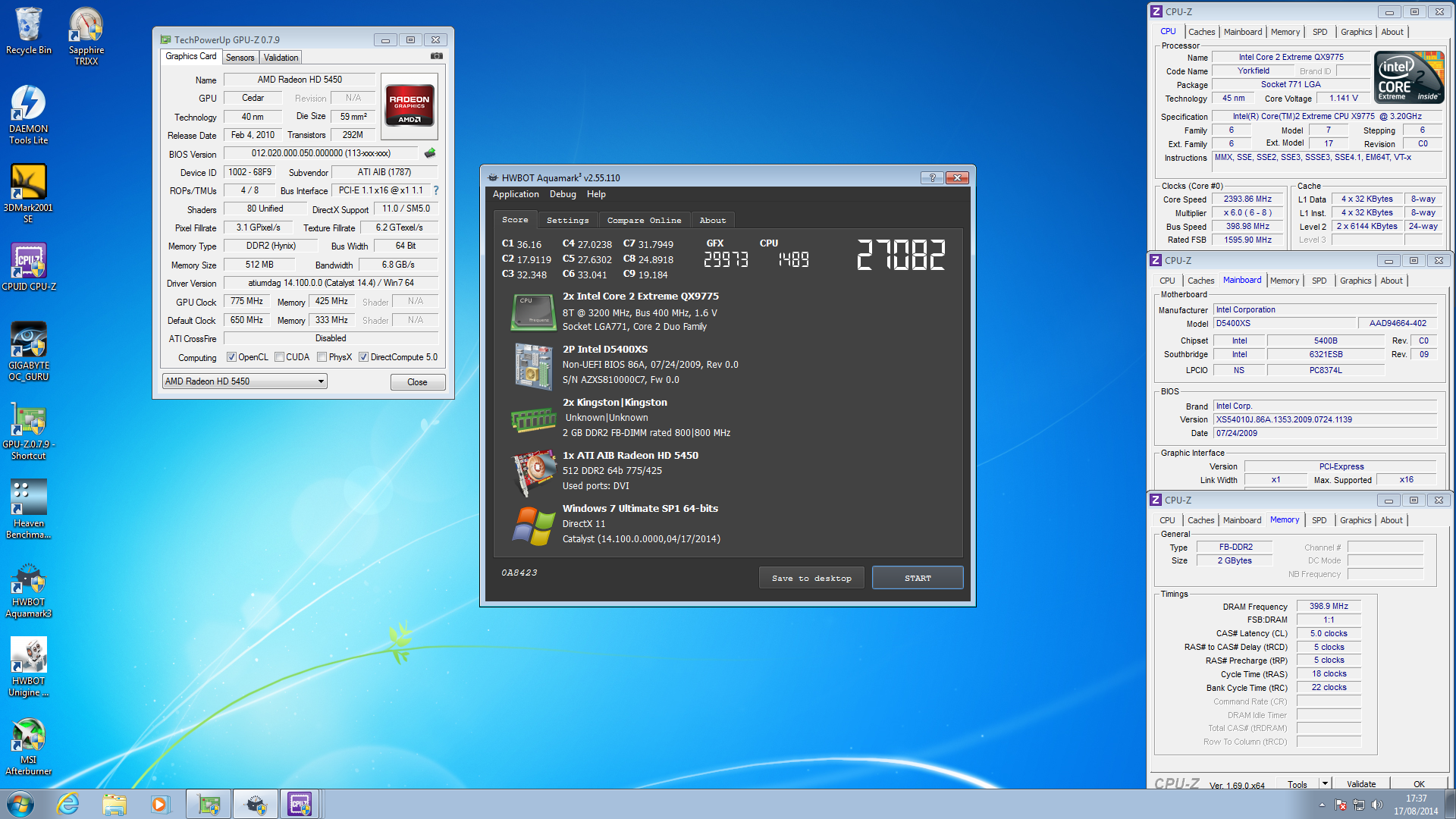Open DAEMON Tools Lite shortcut

pyautogui.click(x=29, y=115)
